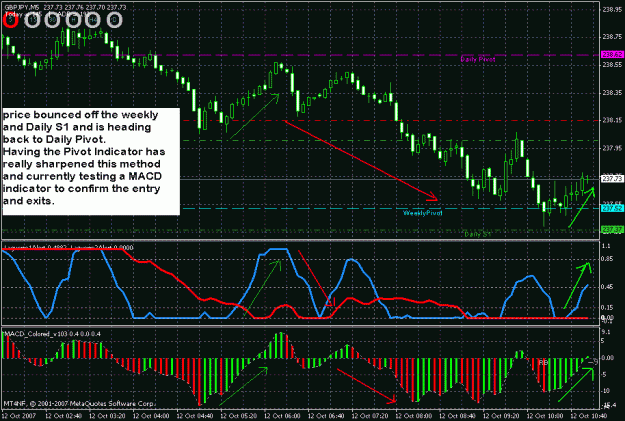Click the Laguerre indicator label text
625x421 pixels.
[x=68, y=247]
